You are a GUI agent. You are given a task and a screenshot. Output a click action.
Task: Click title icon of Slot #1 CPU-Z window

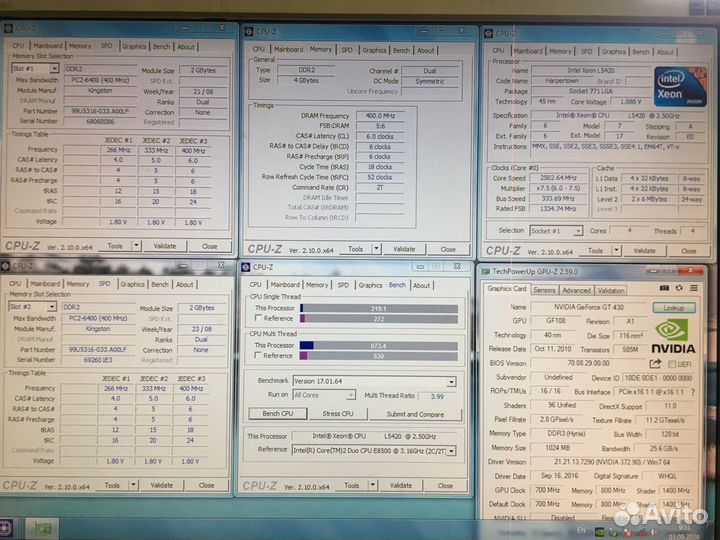[8, 28]
